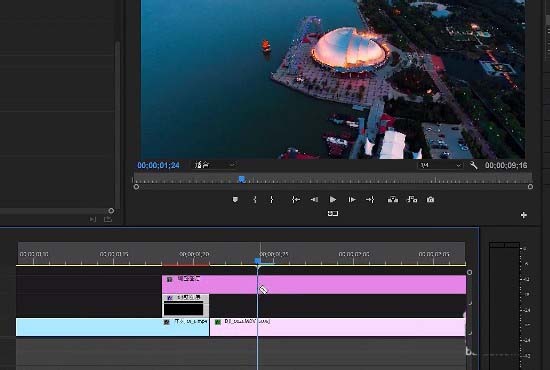Click the fx badge on the magenta clip

point(169,280)
